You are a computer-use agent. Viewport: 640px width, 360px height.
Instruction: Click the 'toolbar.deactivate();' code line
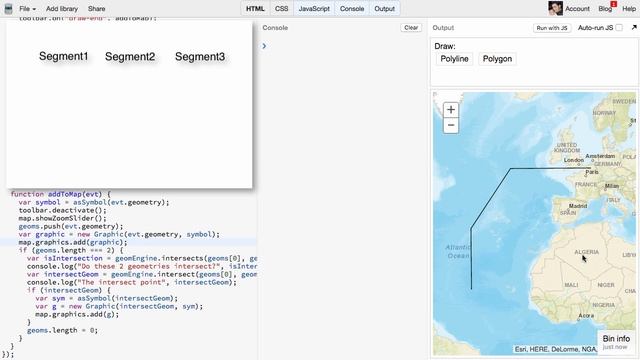click(x=62, y=210)
